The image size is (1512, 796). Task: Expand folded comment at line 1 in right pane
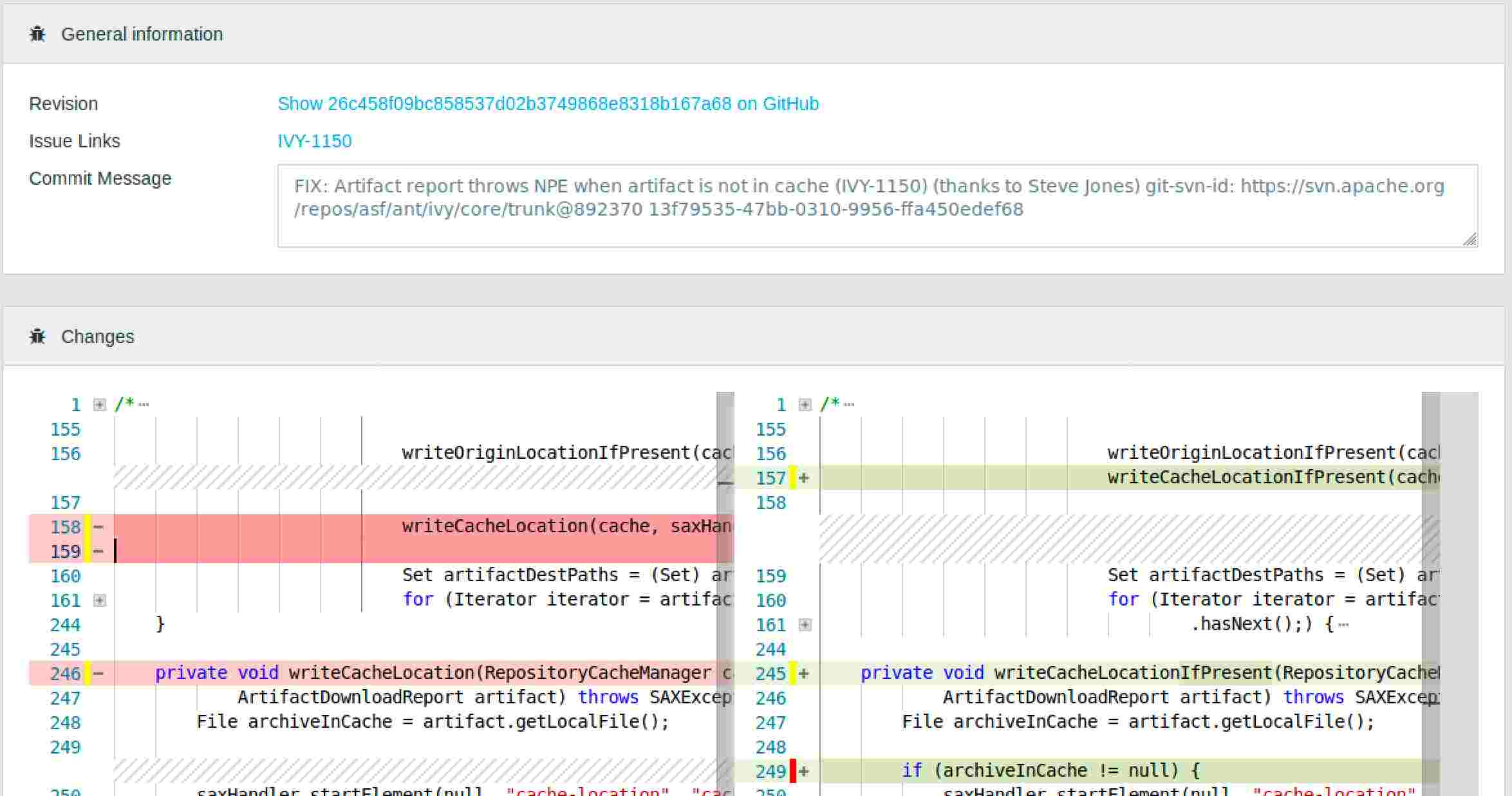tap(805, 405)
